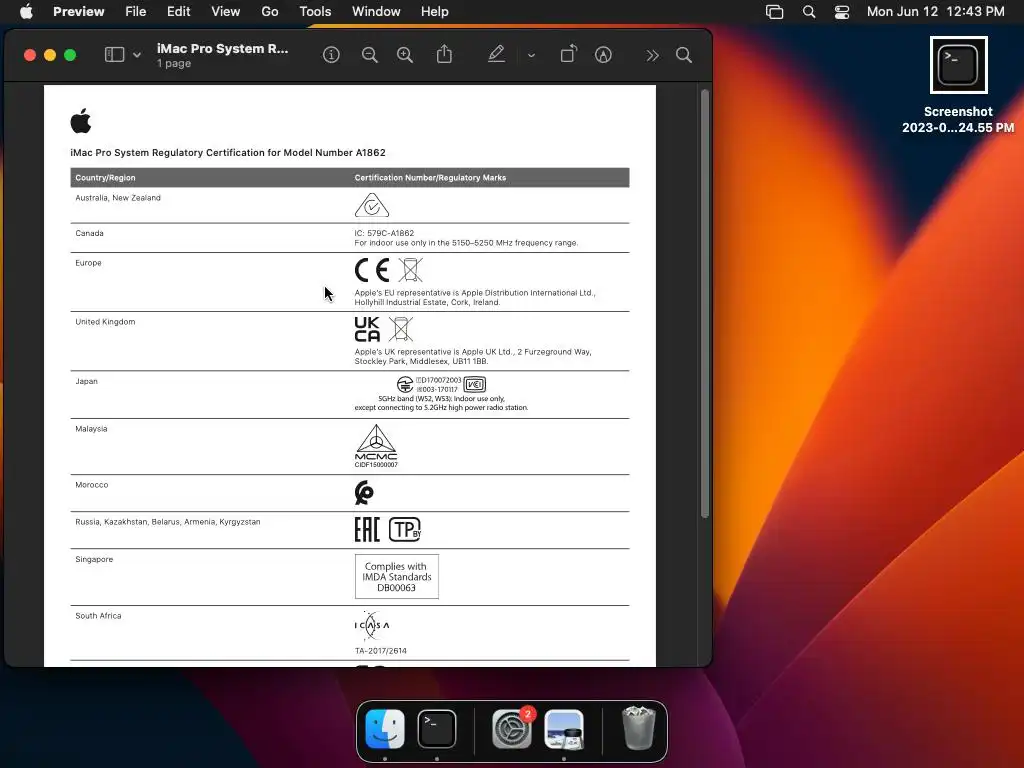This screenshot has height=768, width=1024.
Task: Open Finder from the Dock
Action: point(385,729)
